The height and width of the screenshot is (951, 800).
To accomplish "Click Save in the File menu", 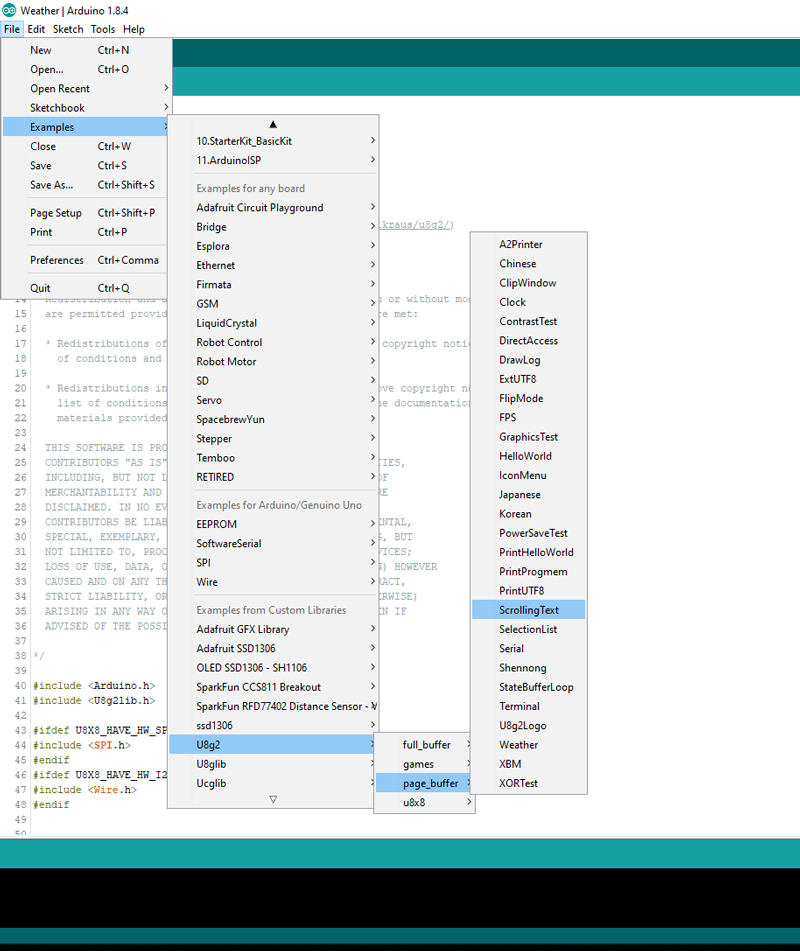I will pyautogui.click(x=87, y=166).
